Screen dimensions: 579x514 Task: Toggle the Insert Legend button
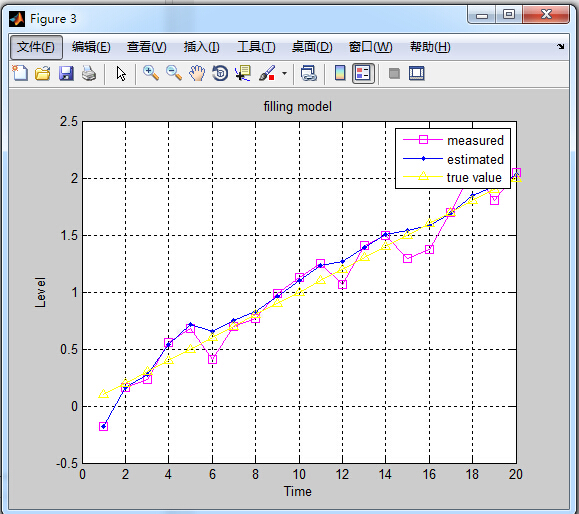[x=363, y=73]
